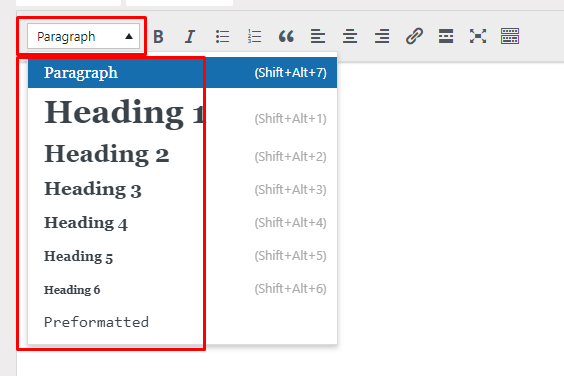Toggle bold formatting

[x=158, y=36]
